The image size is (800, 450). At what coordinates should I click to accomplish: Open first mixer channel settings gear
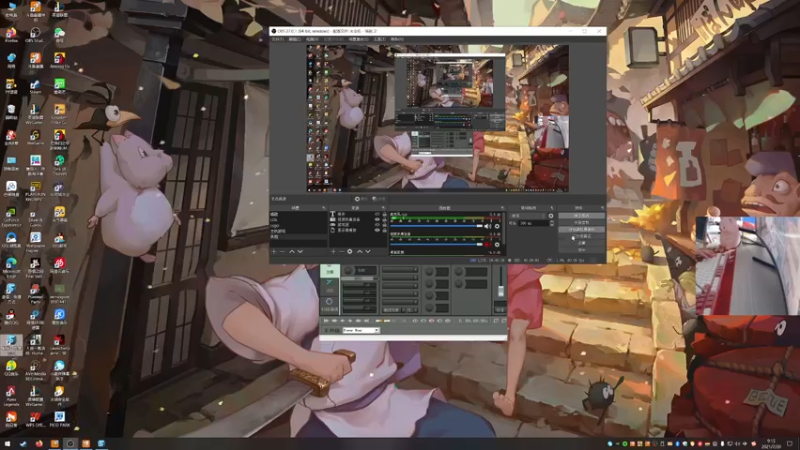coord(497,226)
